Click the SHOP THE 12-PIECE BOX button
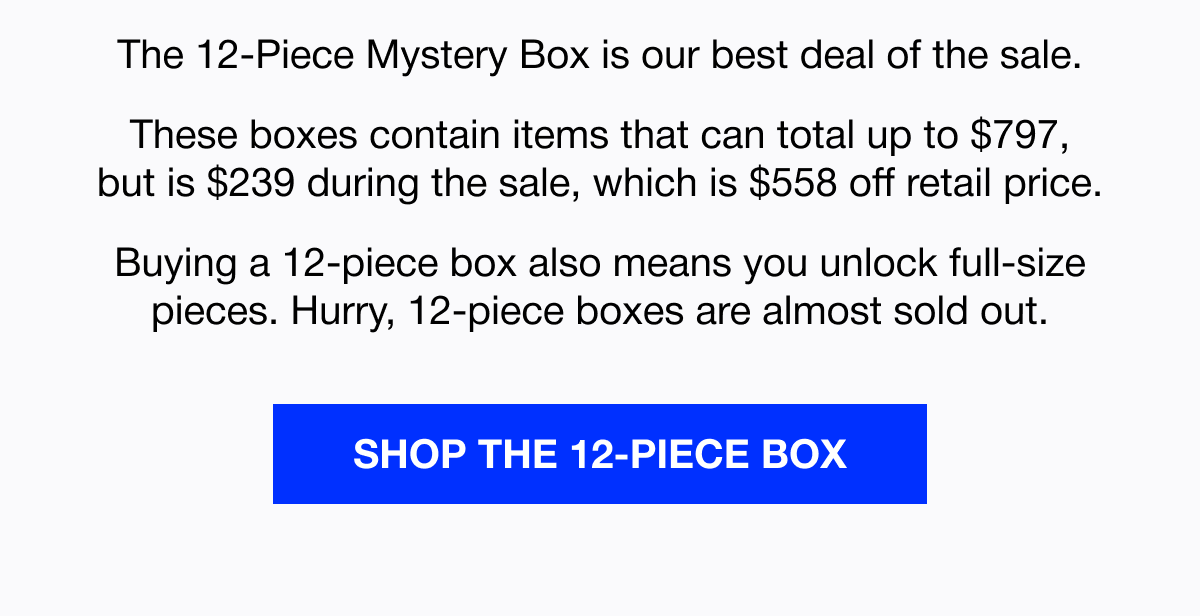 coord(599,454)
